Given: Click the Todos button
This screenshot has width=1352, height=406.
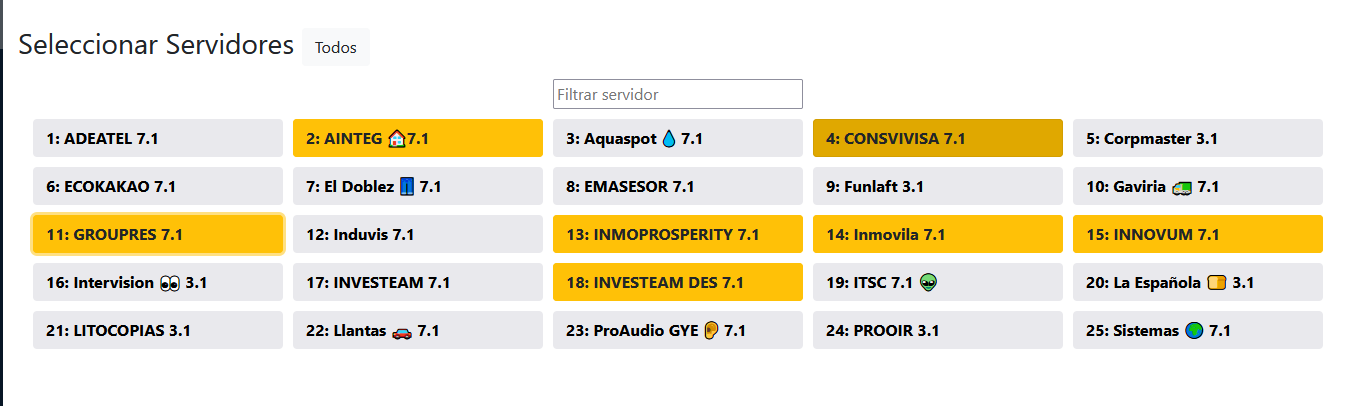Looking at the screenshot, I should point(335,48).
